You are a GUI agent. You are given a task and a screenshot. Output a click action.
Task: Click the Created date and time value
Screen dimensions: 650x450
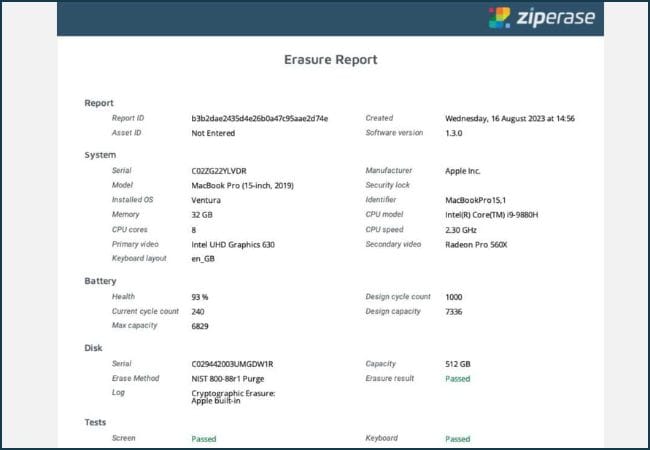(509, 118)
